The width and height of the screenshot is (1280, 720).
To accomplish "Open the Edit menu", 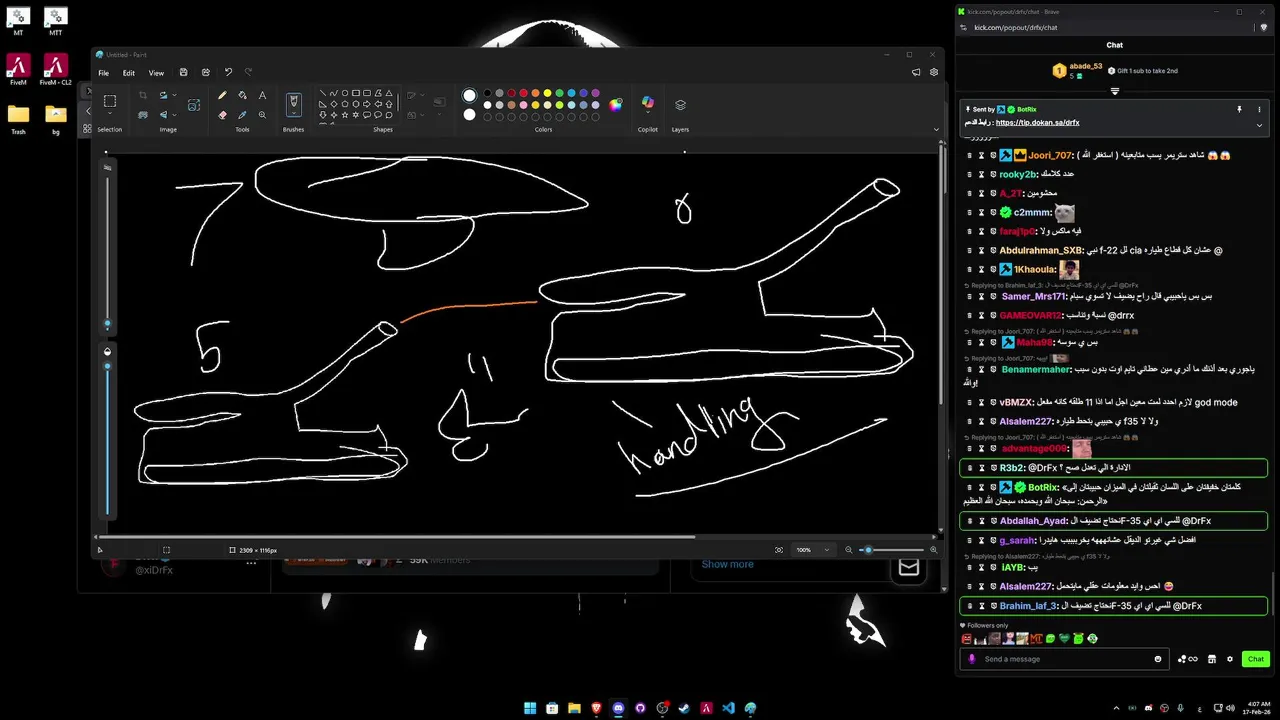I will pos(129,73).
